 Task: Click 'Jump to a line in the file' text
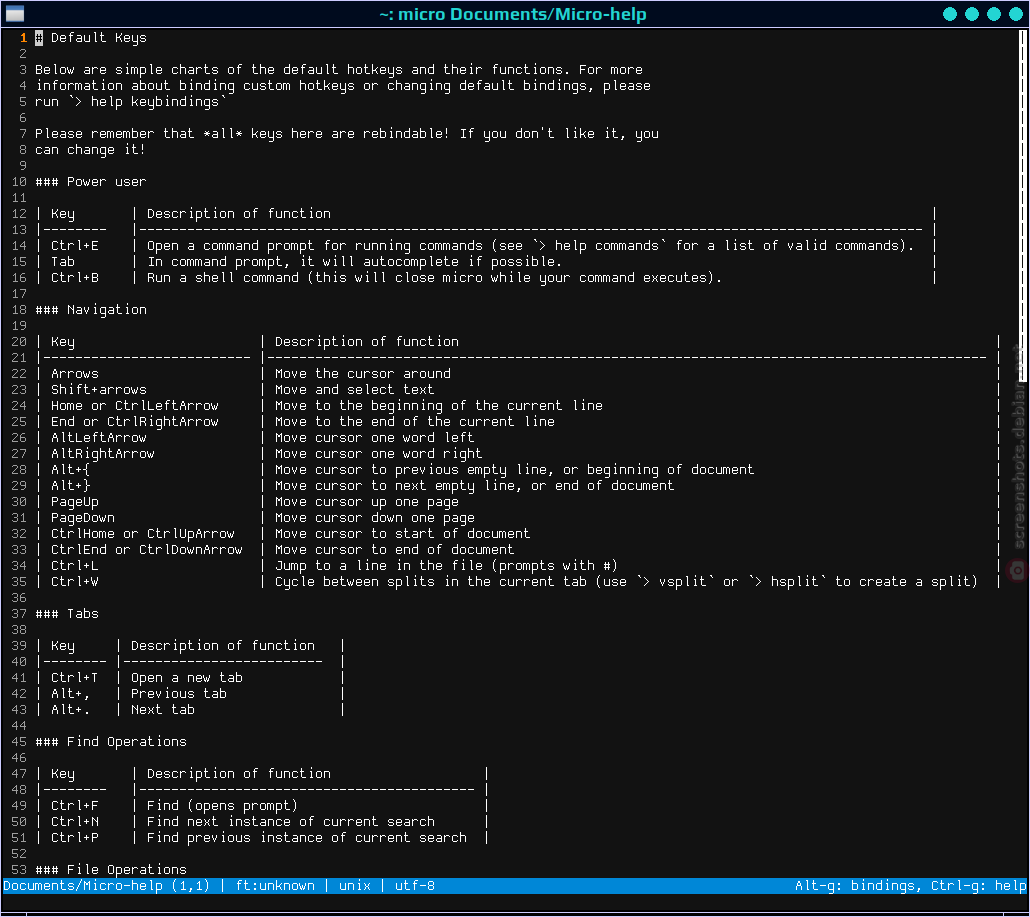378,566
